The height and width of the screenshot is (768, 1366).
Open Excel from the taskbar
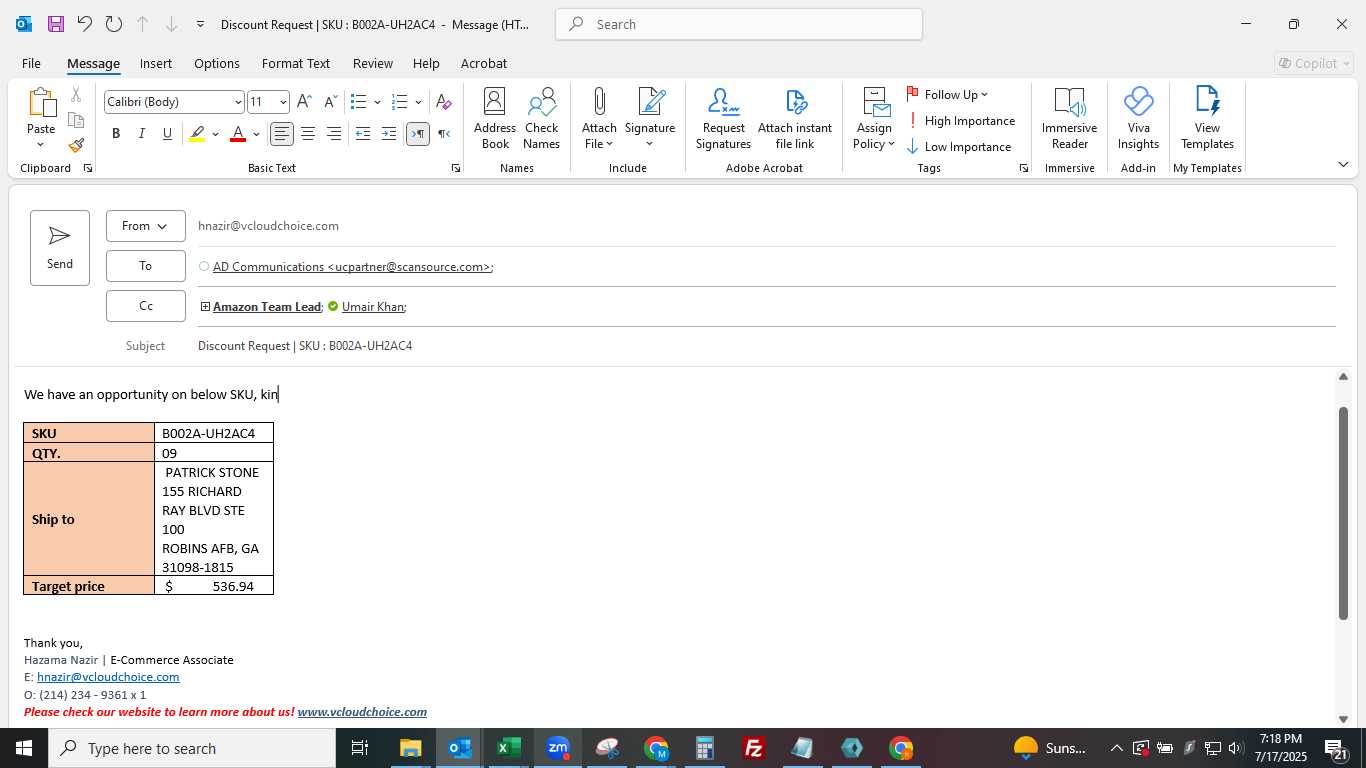tap(509, 748)
